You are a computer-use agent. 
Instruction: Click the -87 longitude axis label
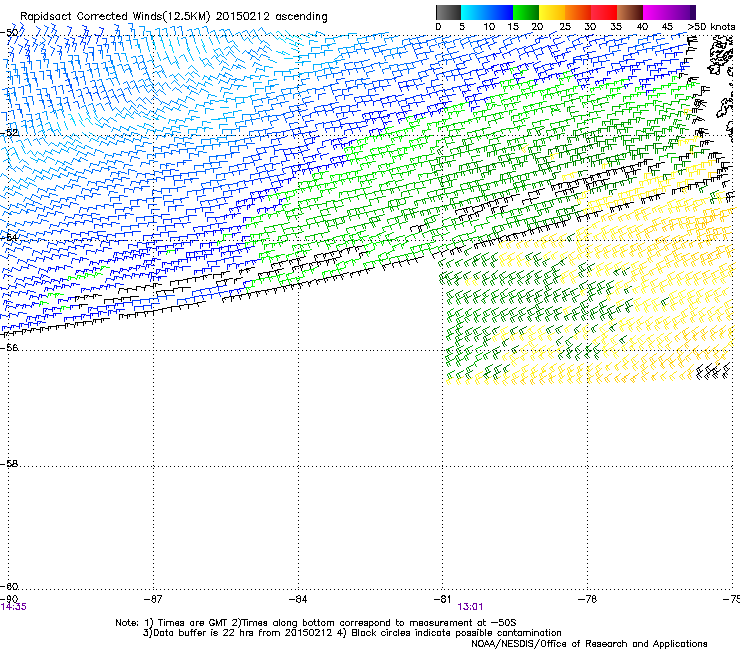(153, 599)
